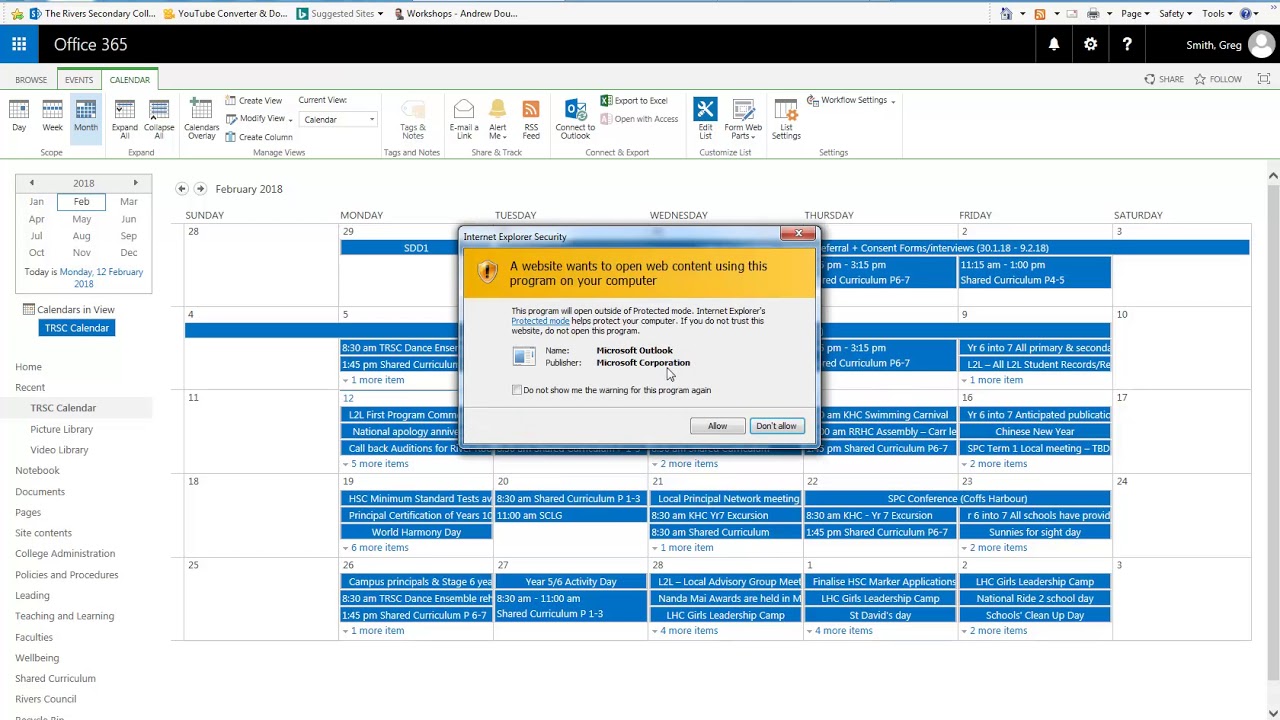Open List Settings in the ribbon

pos(786,120)
